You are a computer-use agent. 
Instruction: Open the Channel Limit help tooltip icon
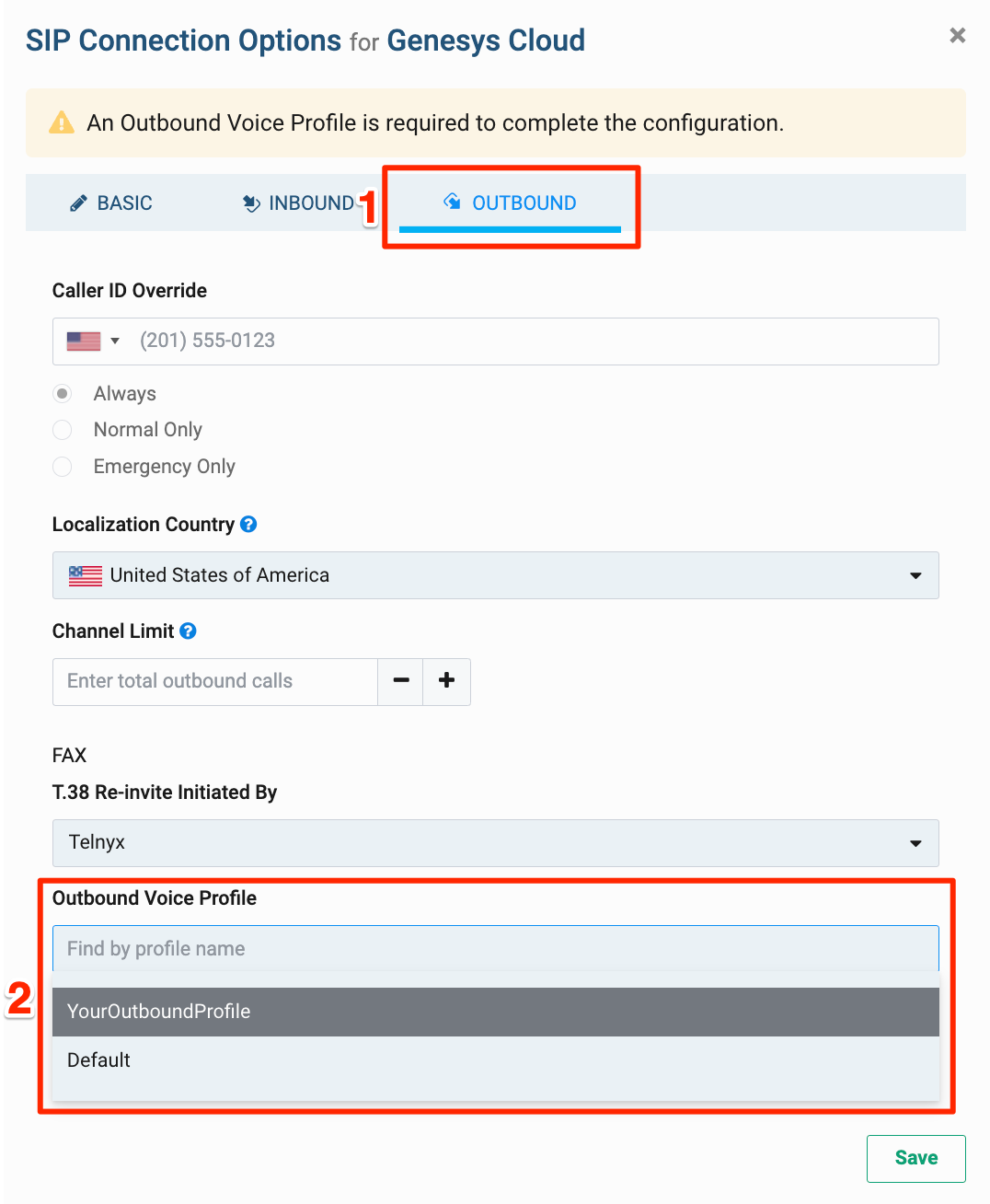point(188,631)
